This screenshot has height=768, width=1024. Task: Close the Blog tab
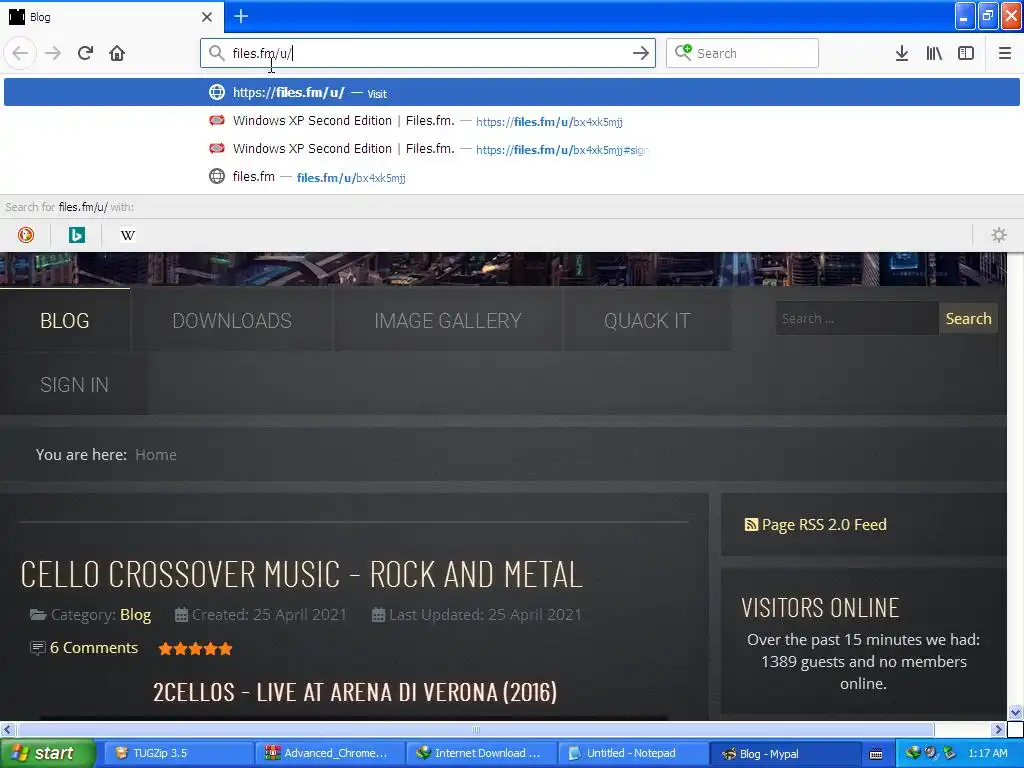(x=207, y=17)
